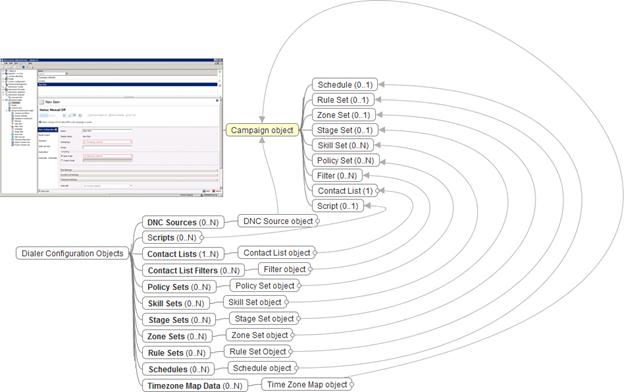Choose the Filter (0..N) node

click(x=337, y=176)
